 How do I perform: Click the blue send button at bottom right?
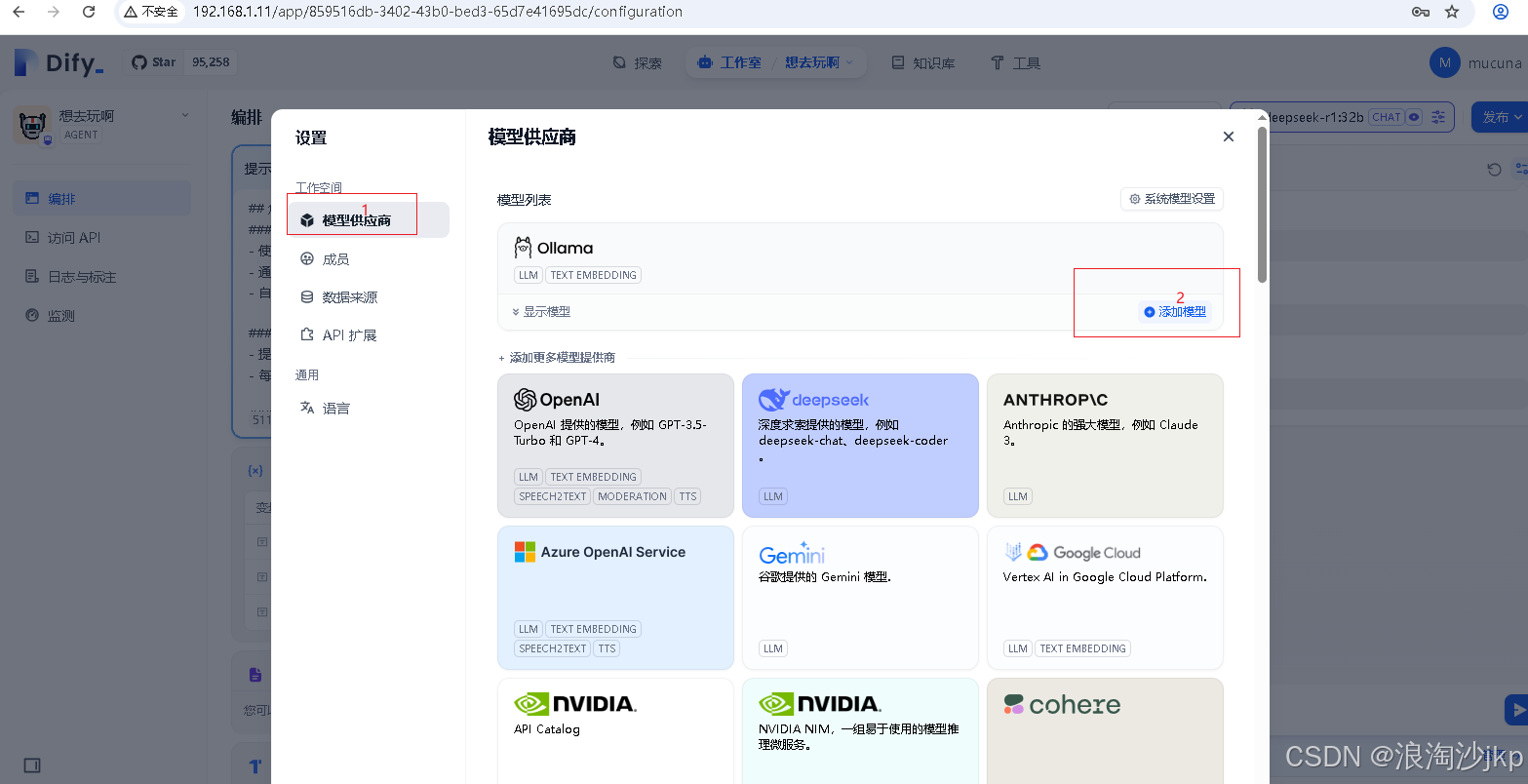[1516, 710]
